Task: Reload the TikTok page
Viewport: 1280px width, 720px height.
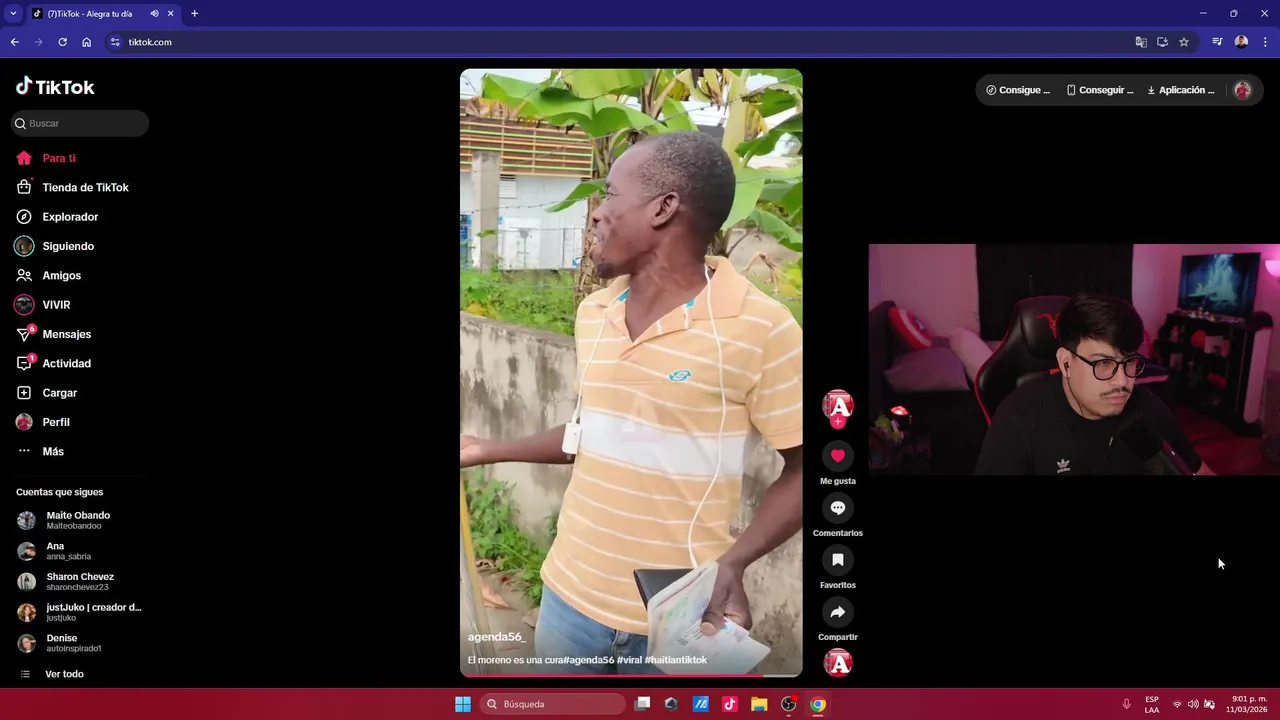Action: (x=62, y=42)
